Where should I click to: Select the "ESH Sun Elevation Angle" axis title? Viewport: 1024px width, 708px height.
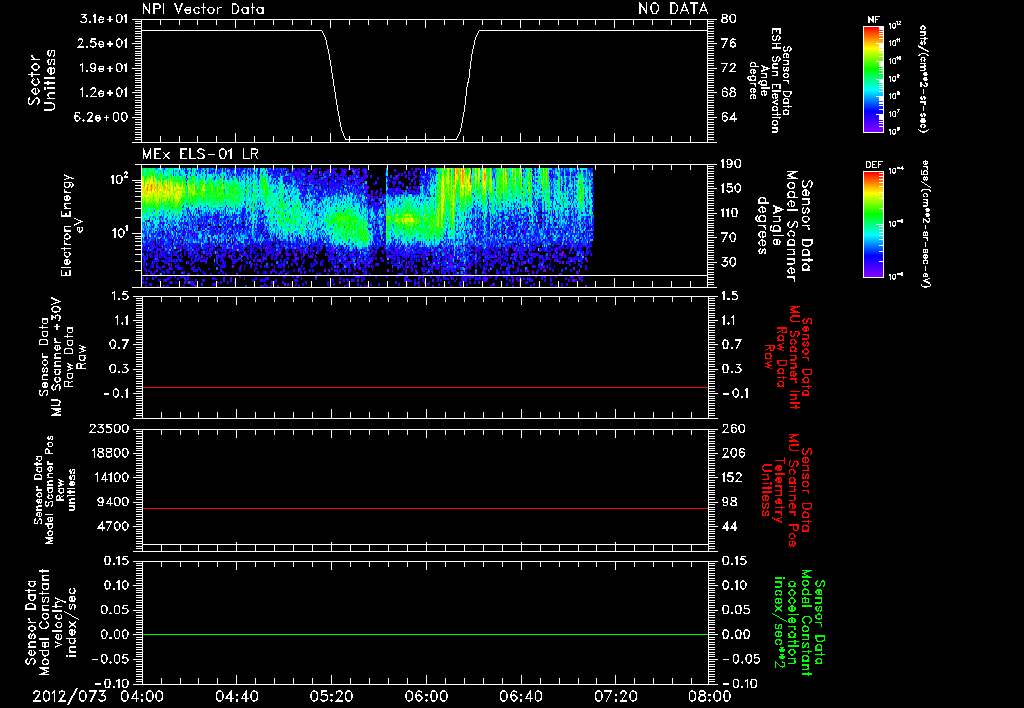tap(771, 80)
